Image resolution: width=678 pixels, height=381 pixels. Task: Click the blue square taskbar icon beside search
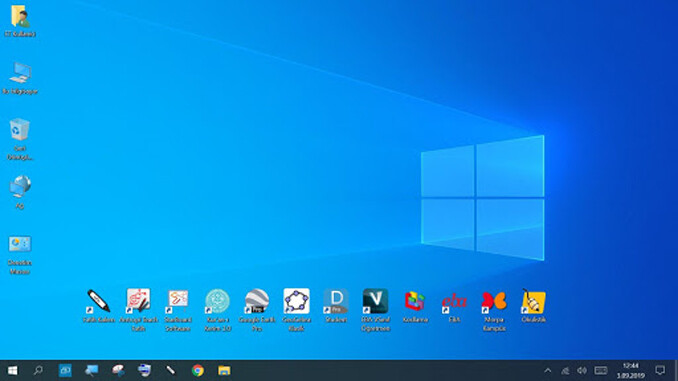[x=65, y=371]
